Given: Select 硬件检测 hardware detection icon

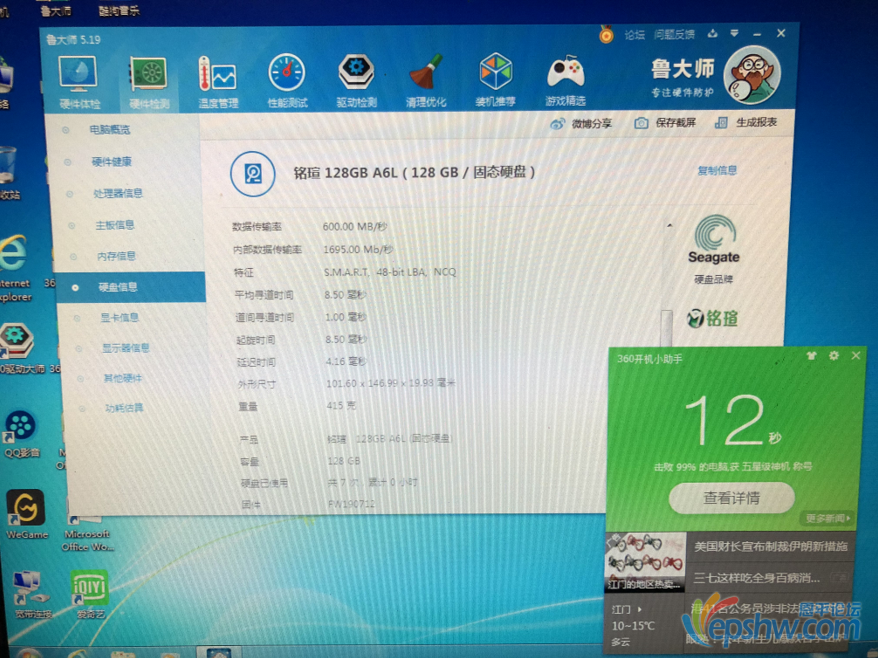Looking at the screenshot, I should [148, 83].
